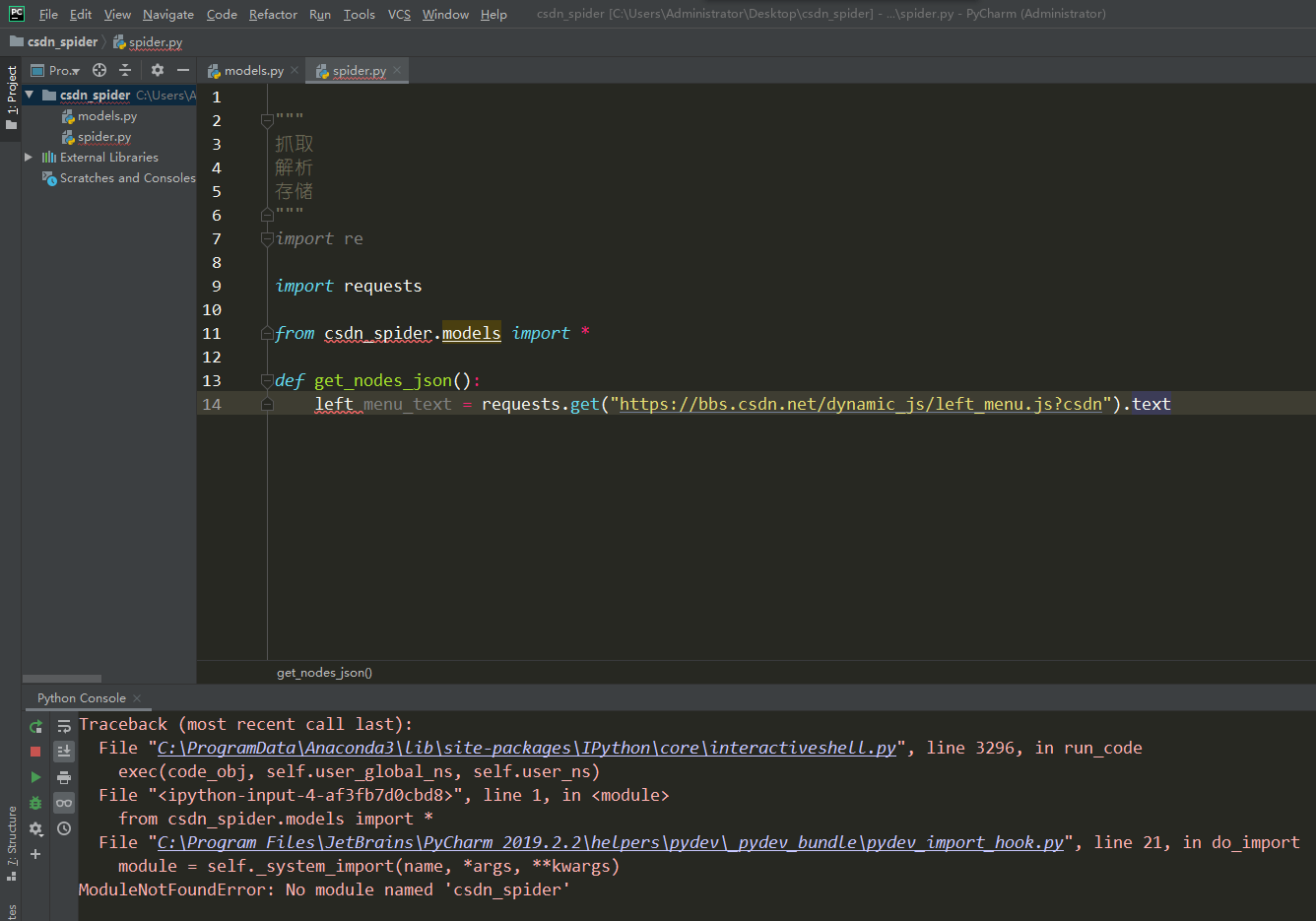Expand External Libraries node
This screenshot has height=921, width=1316.
coord(30,157)
